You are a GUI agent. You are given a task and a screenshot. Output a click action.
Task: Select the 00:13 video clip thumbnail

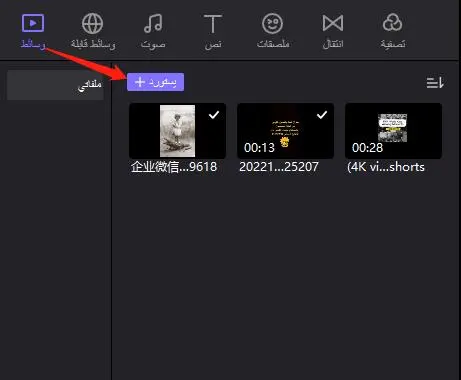[285, 131]
